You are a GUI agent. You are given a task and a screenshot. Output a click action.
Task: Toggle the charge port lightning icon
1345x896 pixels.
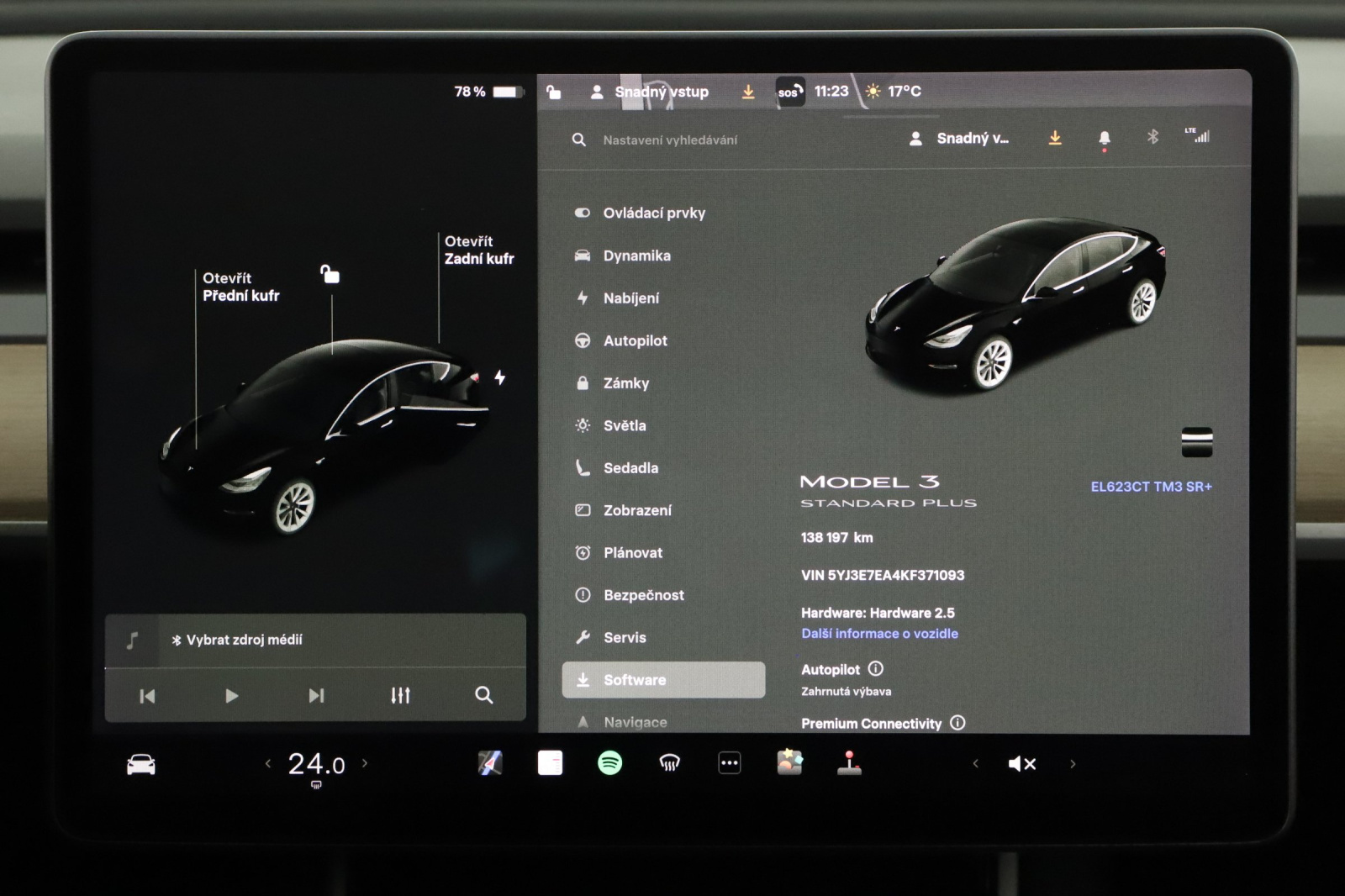pyautogui.click(x=500, y=377)
